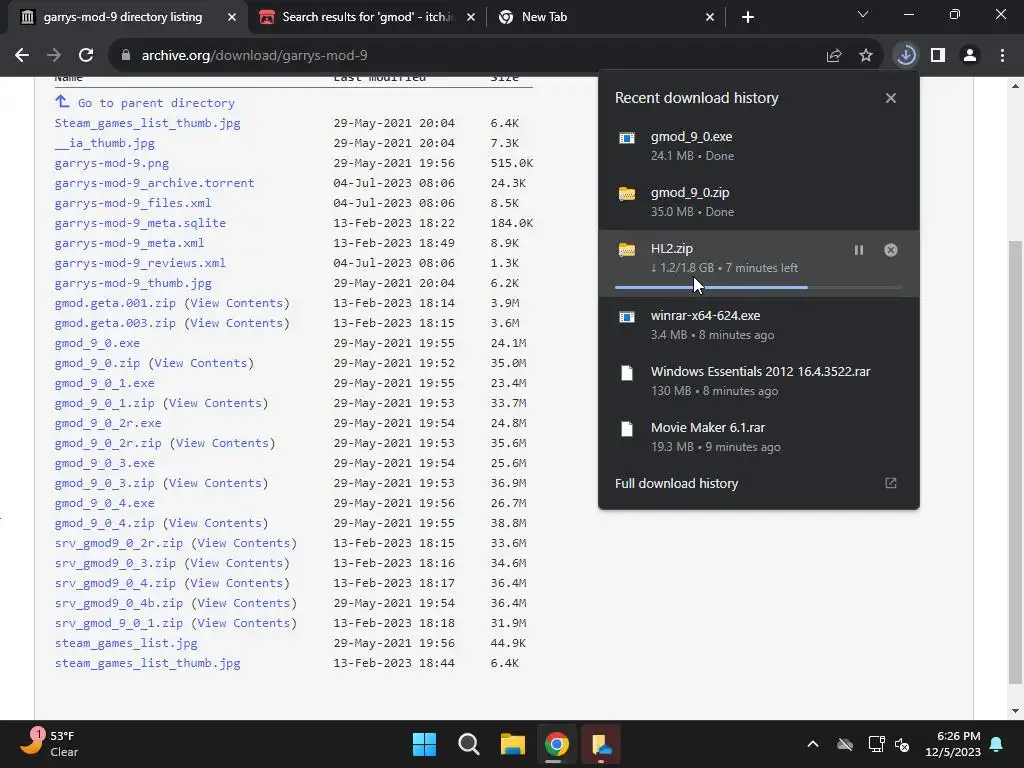The width and height of the screenshot is (1024, 768).
Task: Open gmod.geta.001.zip link
Action: click(115, 303)
